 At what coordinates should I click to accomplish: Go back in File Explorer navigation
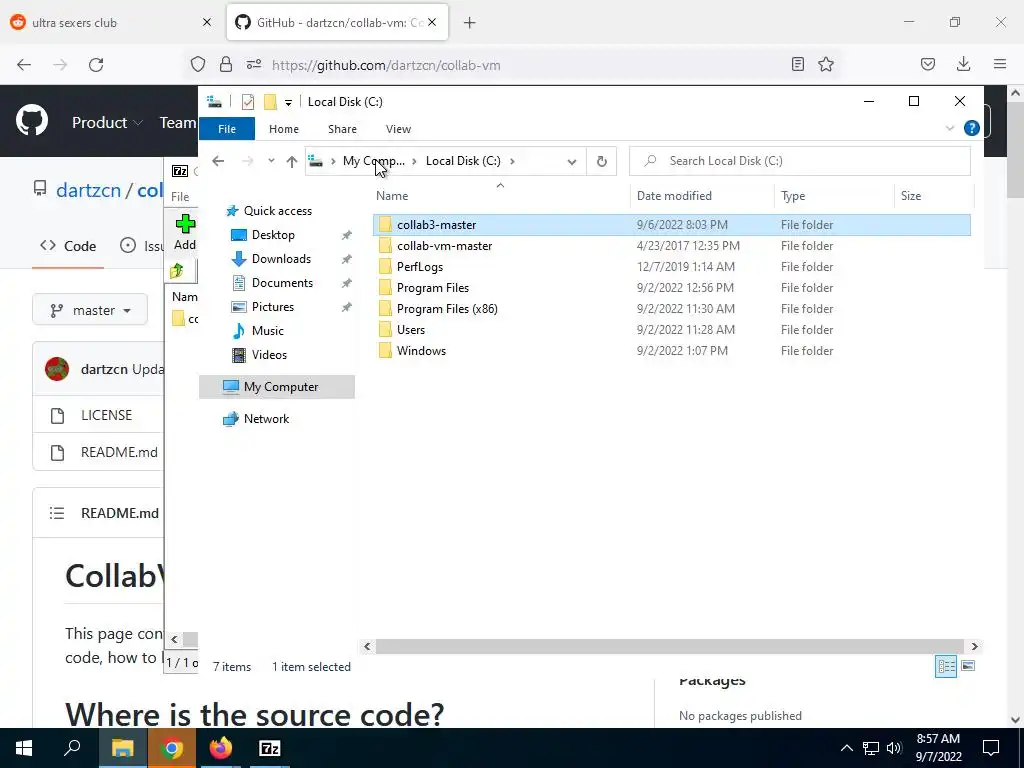(x=218, y=161)
